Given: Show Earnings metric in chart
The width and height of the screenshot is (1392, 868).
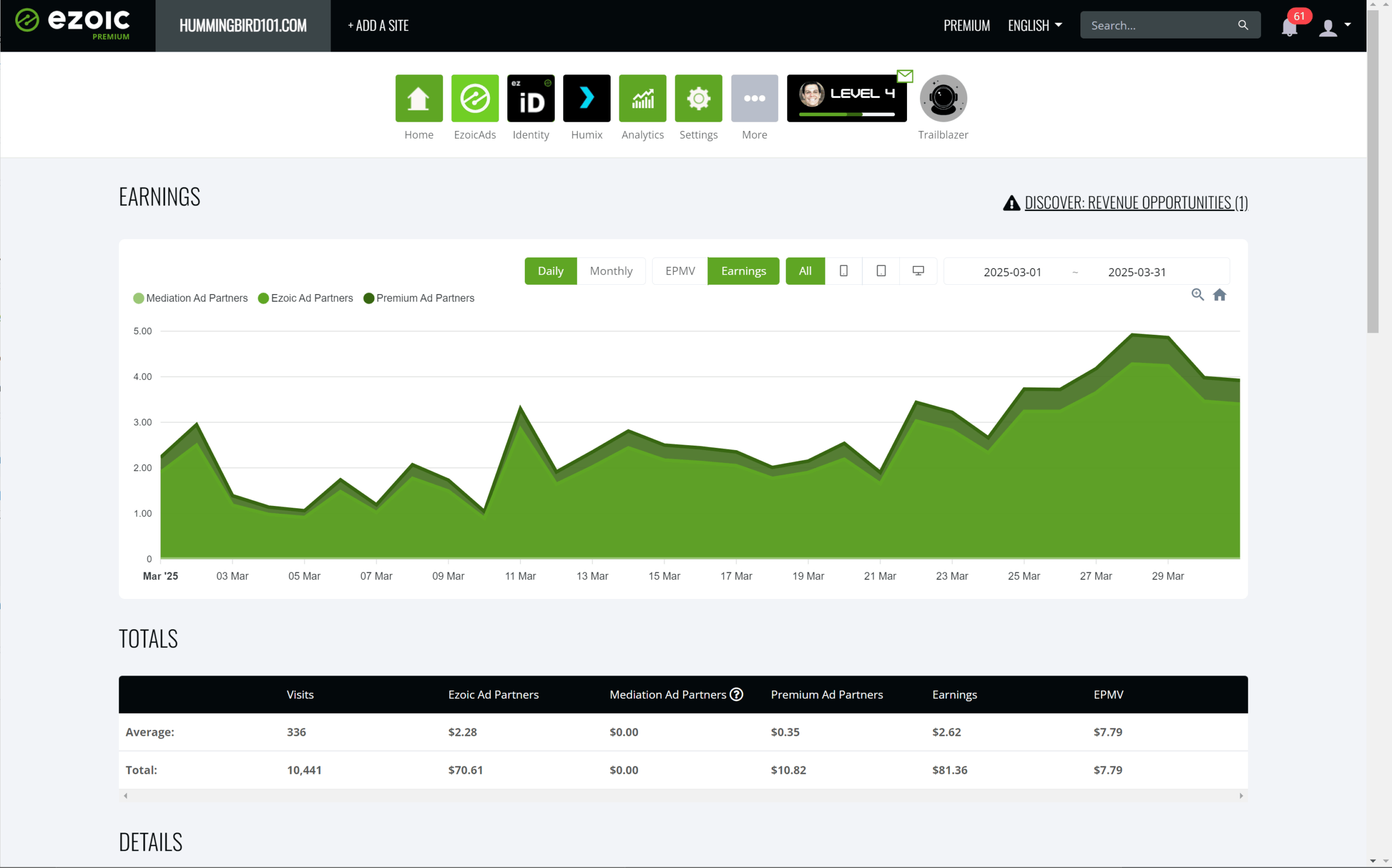Looking at the screenshot, I should 743,271.
